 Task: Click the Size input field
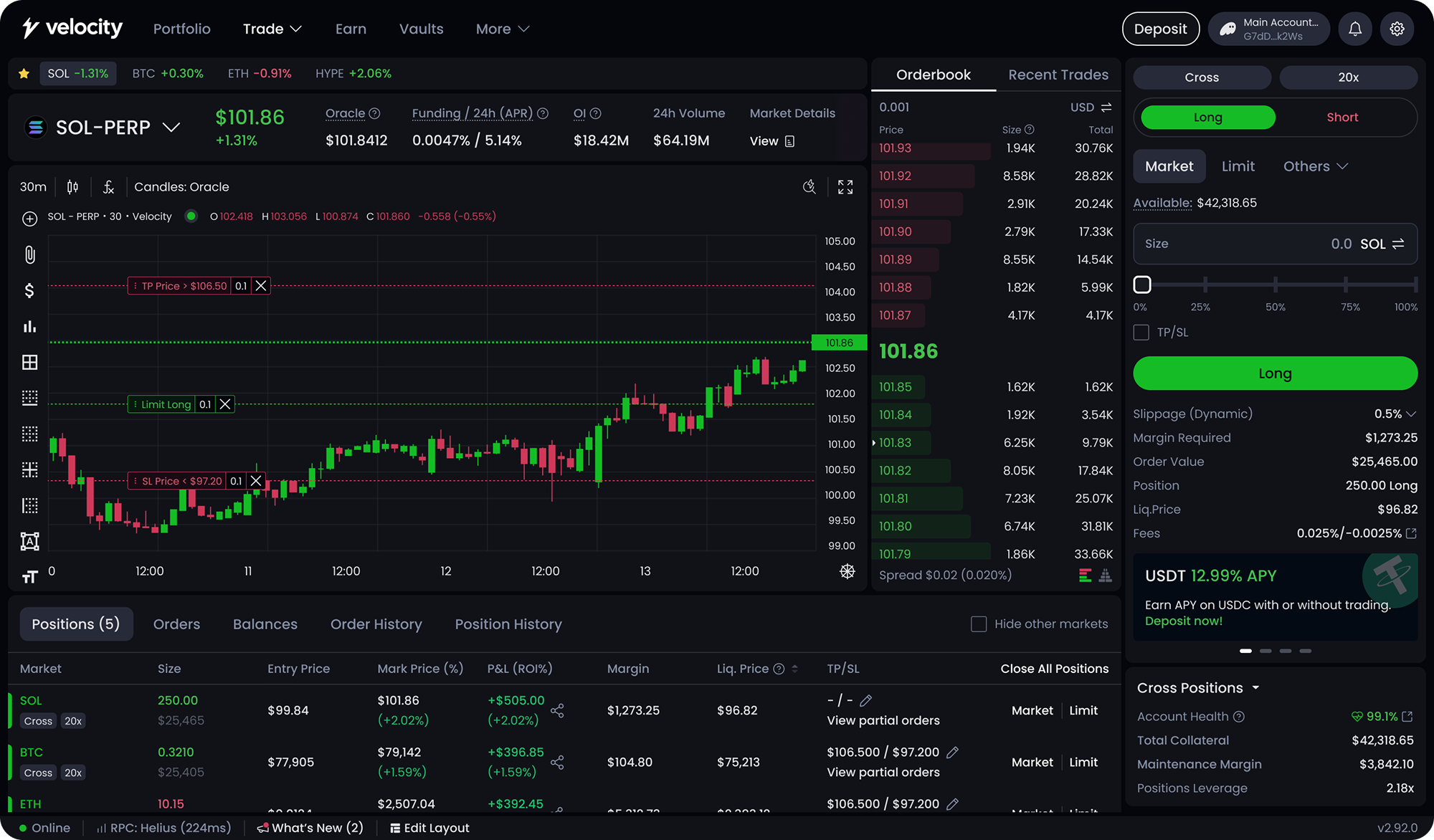coord(1275,244)
